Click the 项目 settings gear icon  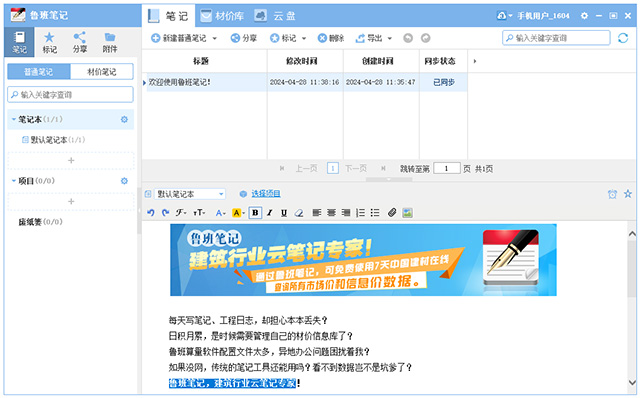[x=124, y=181]
